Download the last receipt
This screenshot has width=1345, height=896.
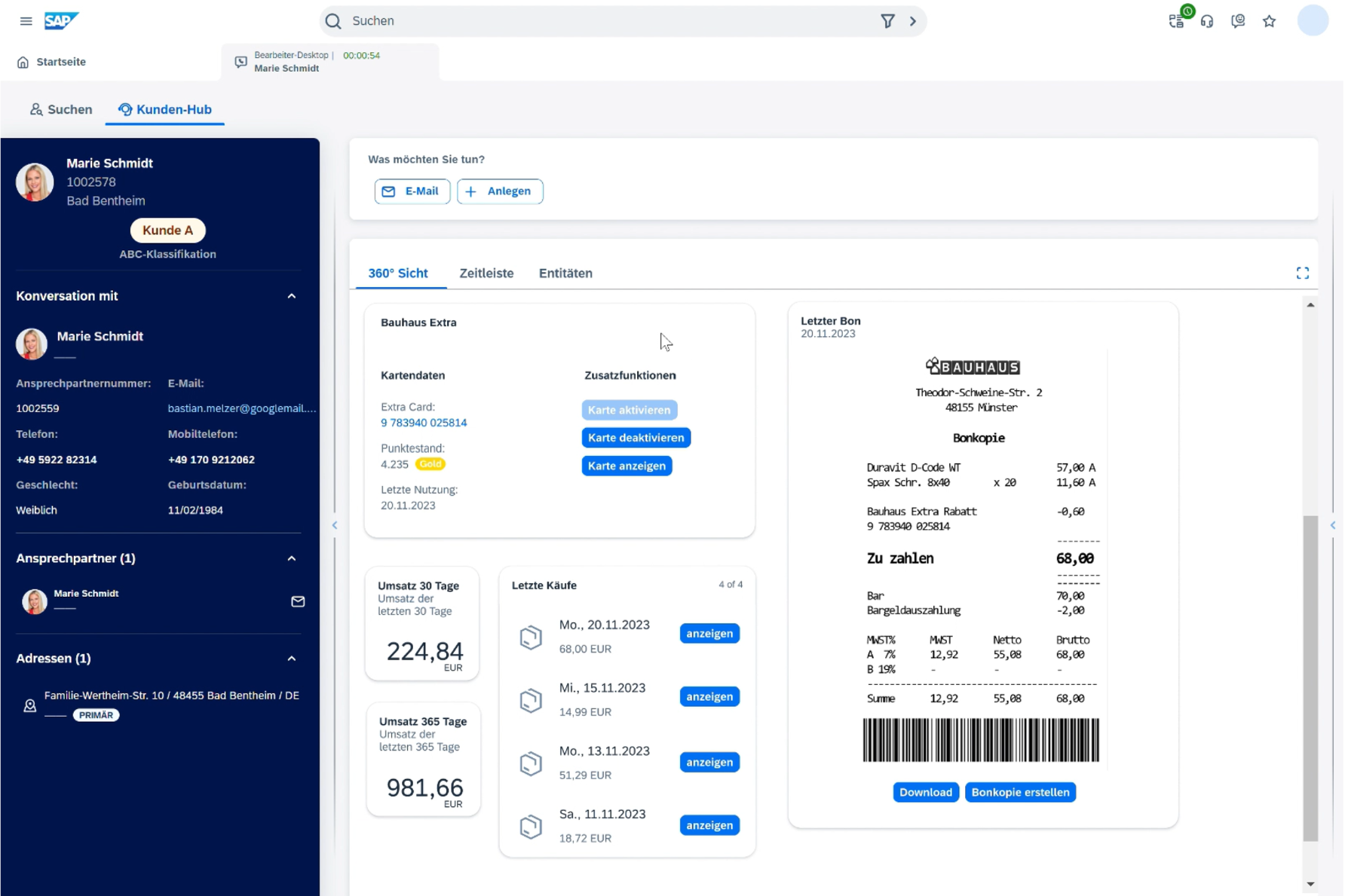(925, 792)
